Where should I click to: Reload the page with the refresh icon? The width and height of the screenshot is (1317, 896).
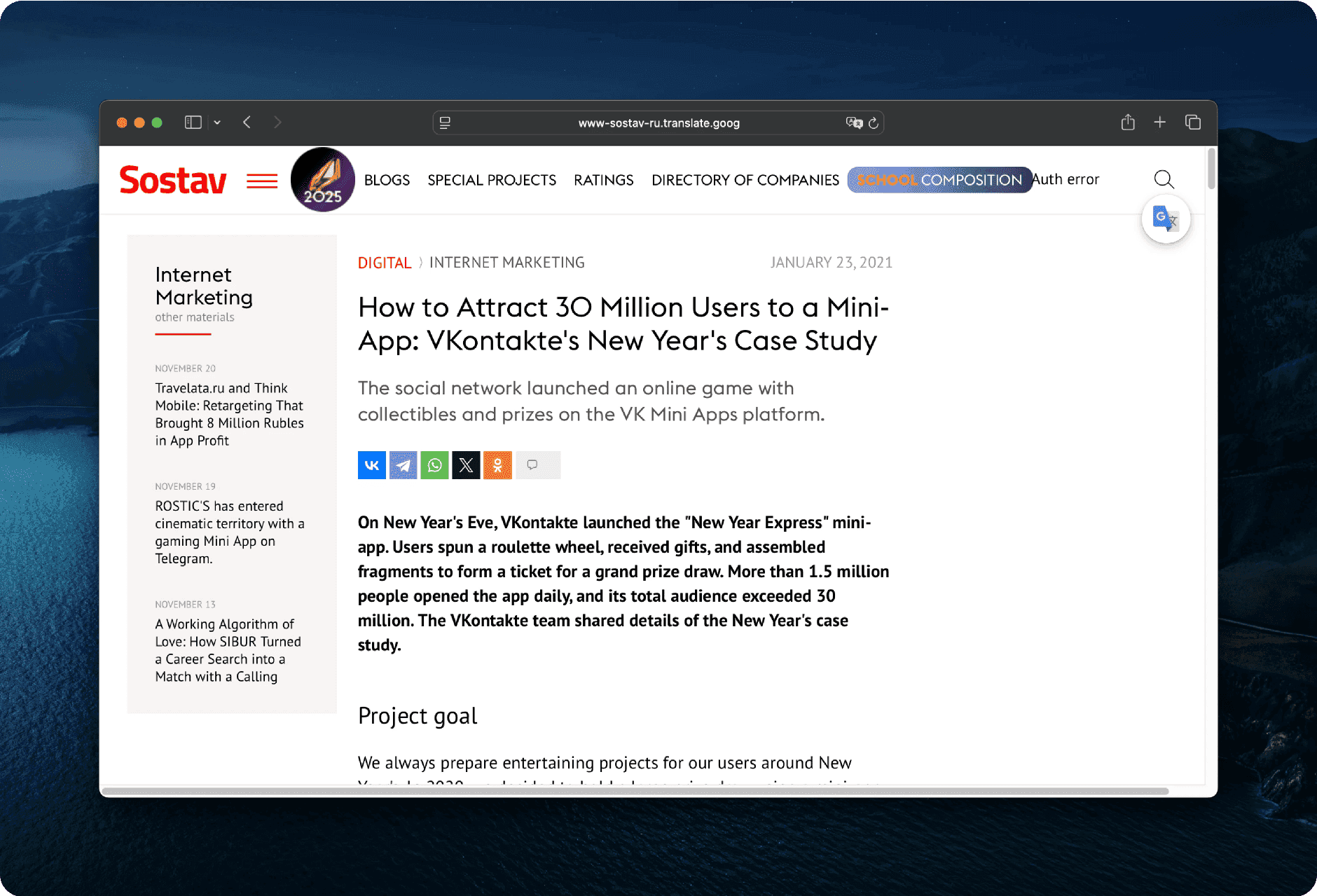[874, 123]
